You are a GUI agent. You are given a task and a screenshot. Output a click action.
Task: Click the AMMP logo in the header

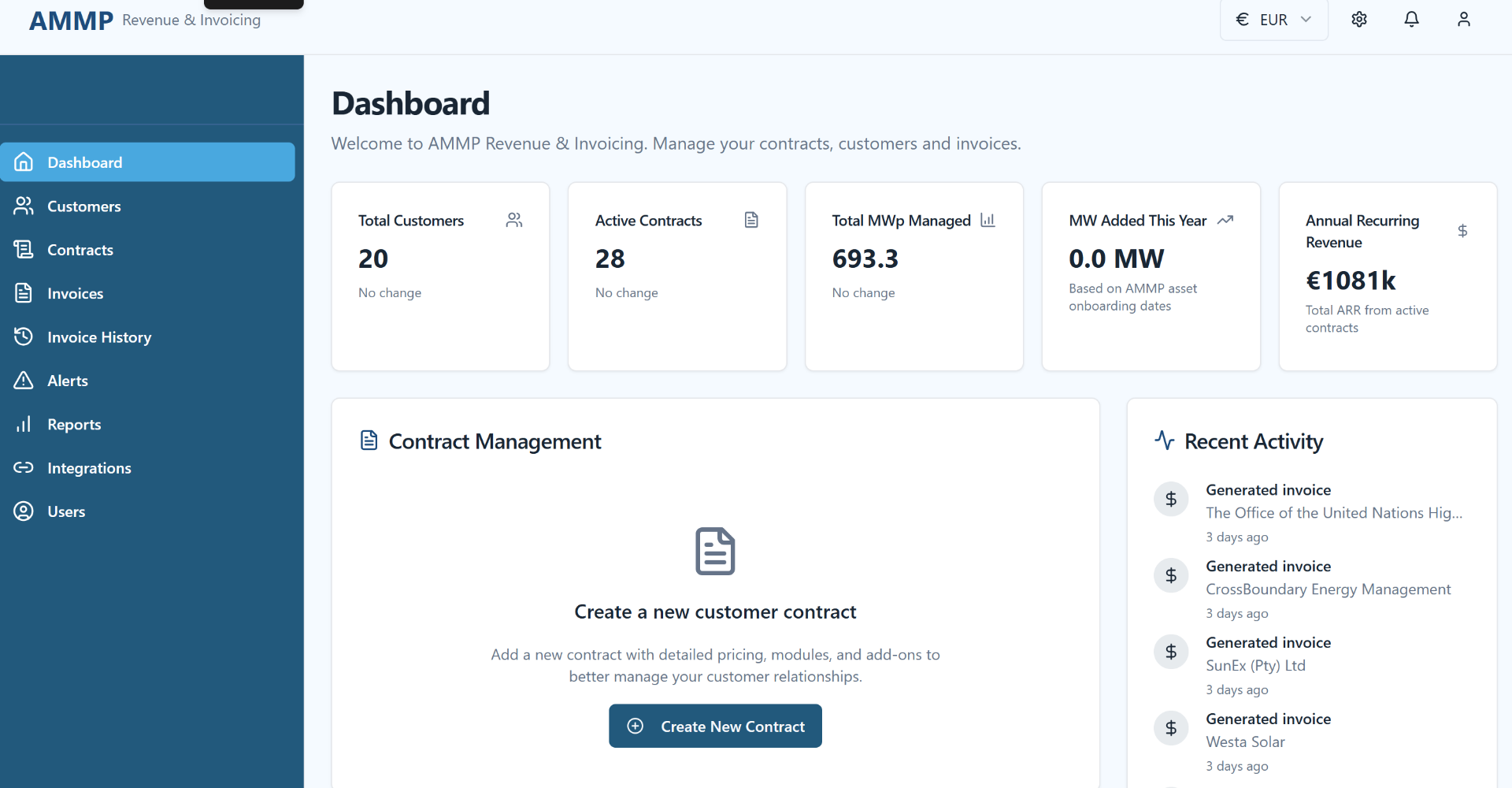[70, 20]
